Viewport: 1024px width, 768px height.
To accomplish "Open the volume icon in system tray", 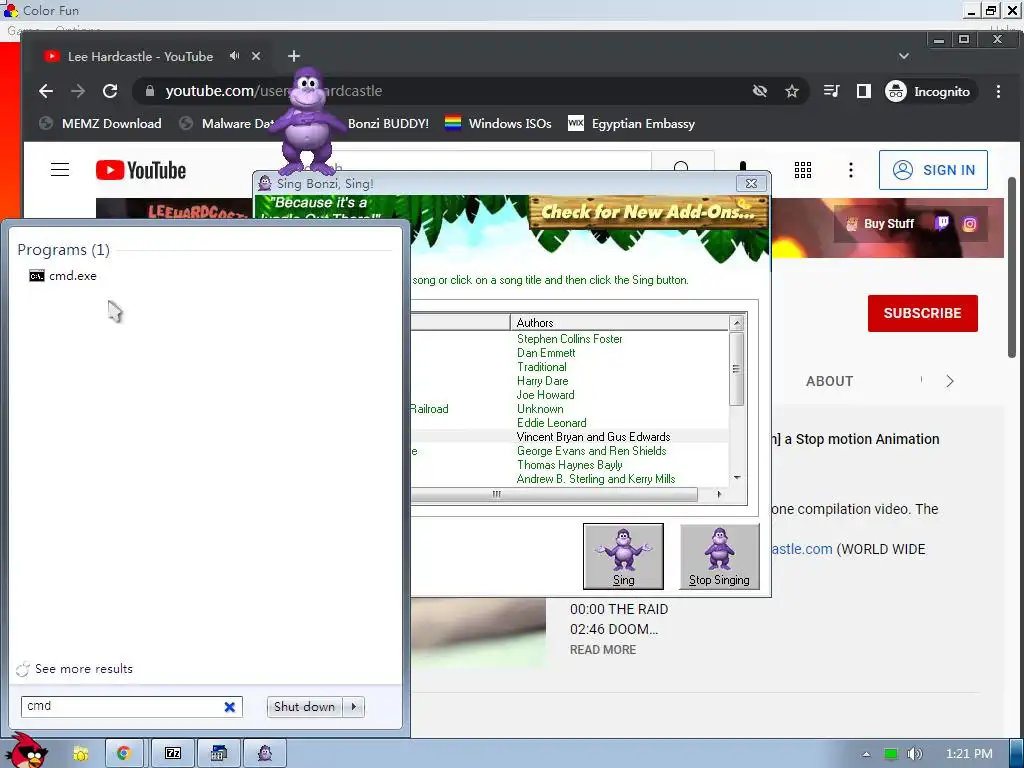I will coord(914,754).
